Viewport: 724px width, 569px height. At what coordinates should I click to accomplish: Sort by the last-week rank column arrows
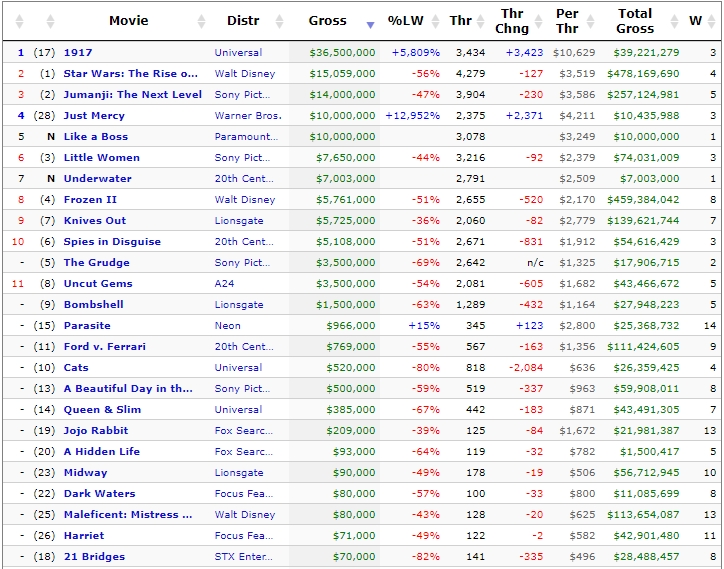pyautogui.click(x=50, y=21)
